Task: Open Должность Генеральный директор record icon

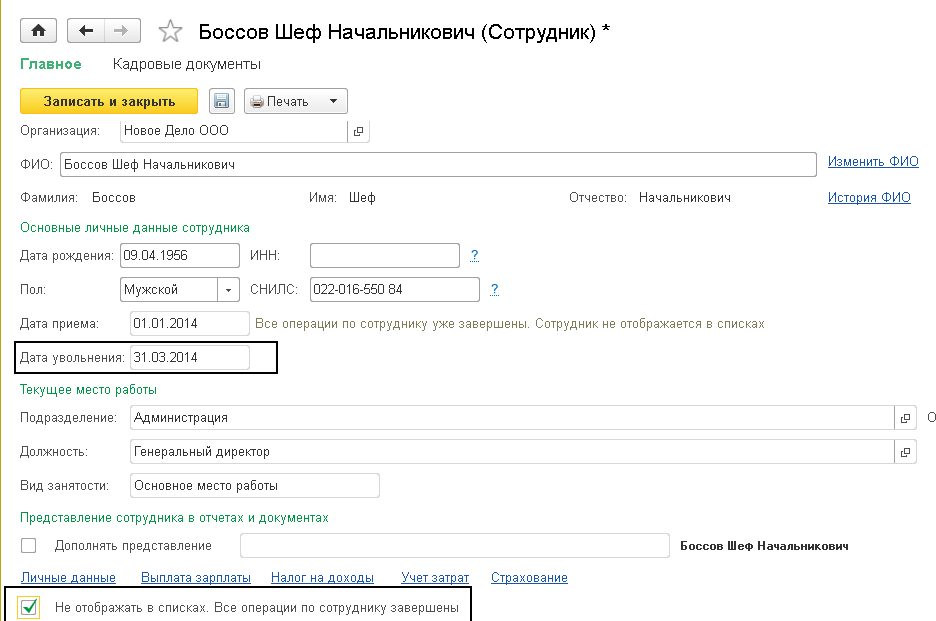Action: (905, 452)
